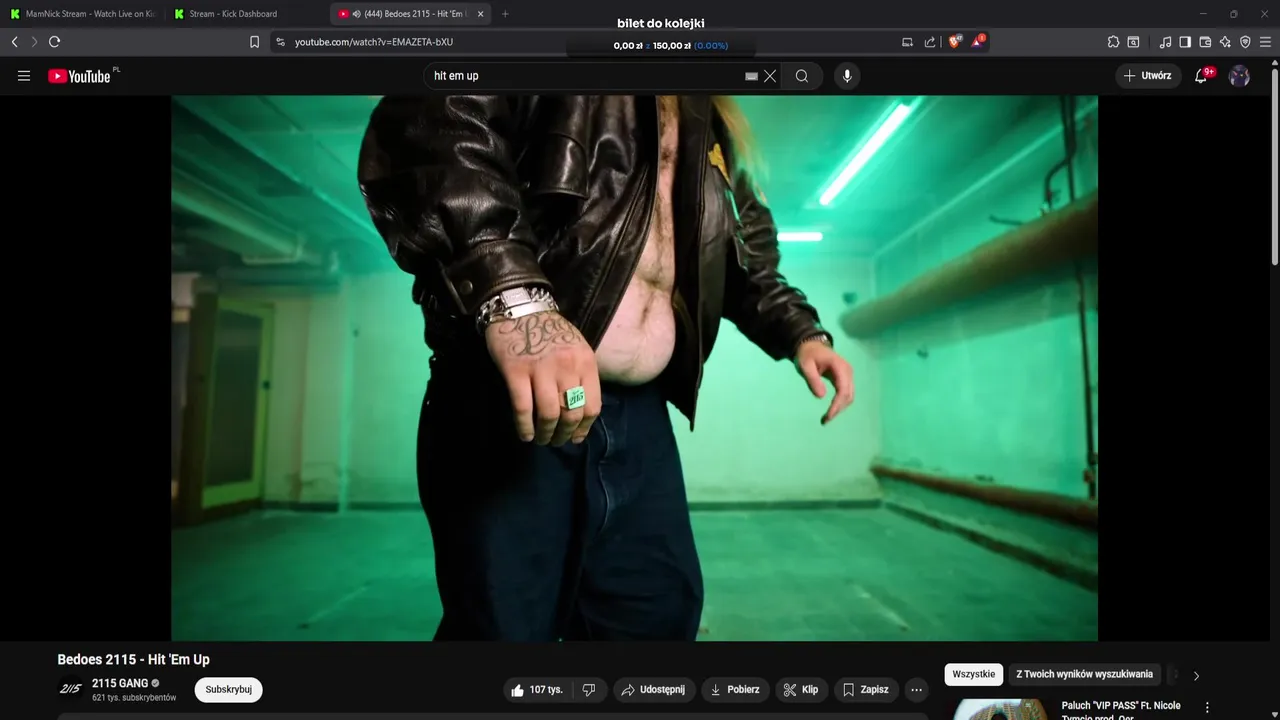Open options dots for Paluch VIP PASS video
This screenshot has height=720, width=1280.
[x=1207, y=707]
